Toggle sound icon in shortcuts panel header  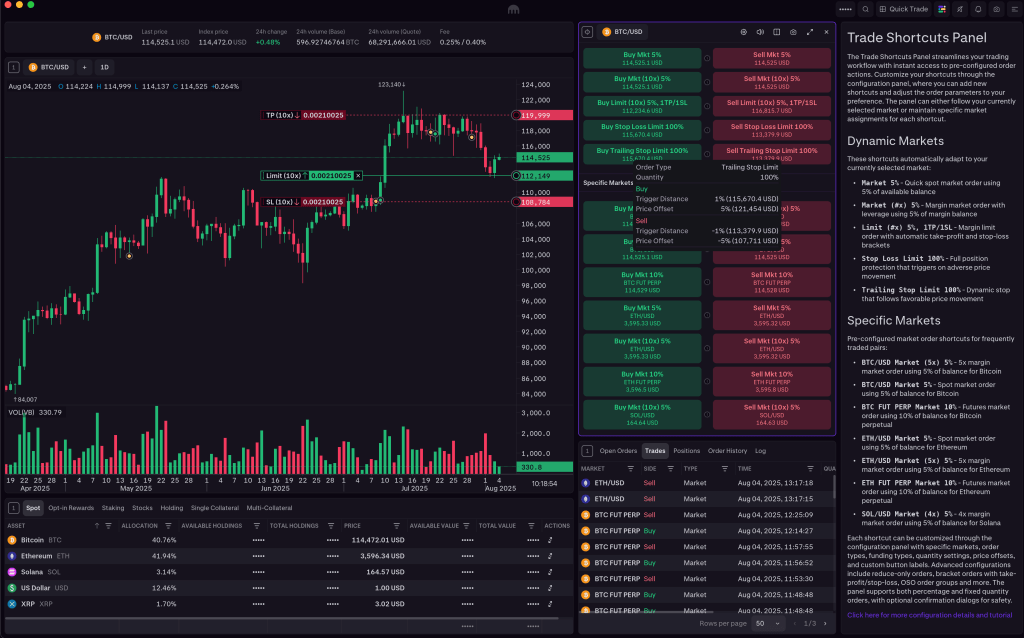pos(760,32)
